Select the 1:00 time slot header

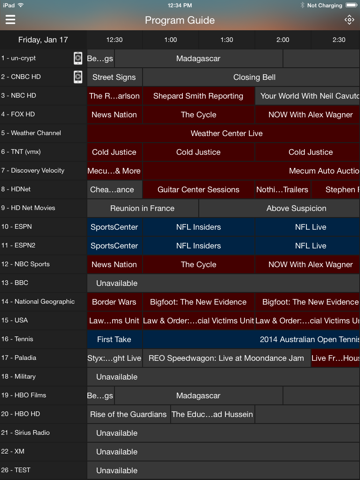coord(171,40)
